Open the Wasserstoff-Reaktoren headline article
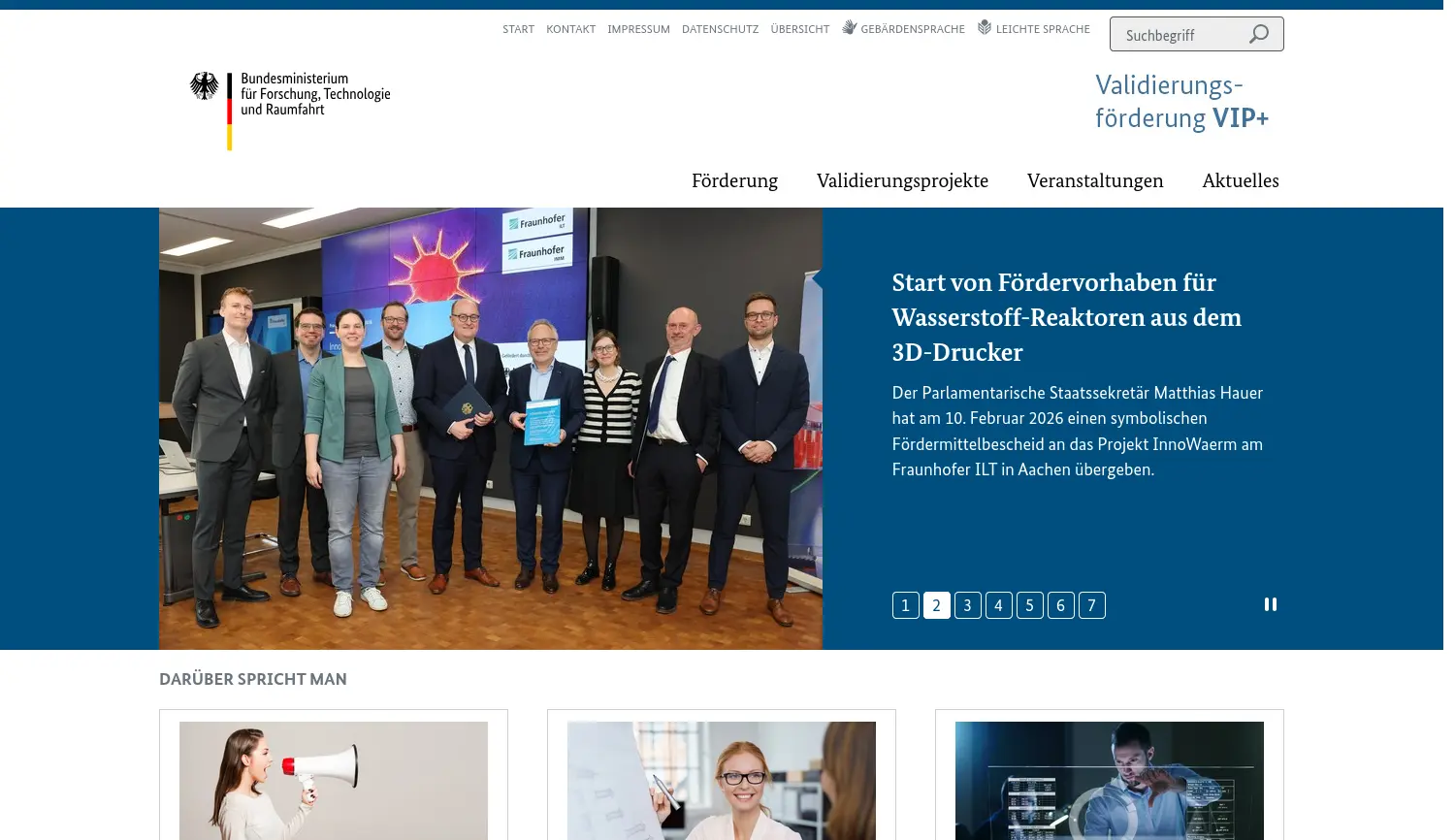This screenshot has height=840, width=1455. (1066, 317)
